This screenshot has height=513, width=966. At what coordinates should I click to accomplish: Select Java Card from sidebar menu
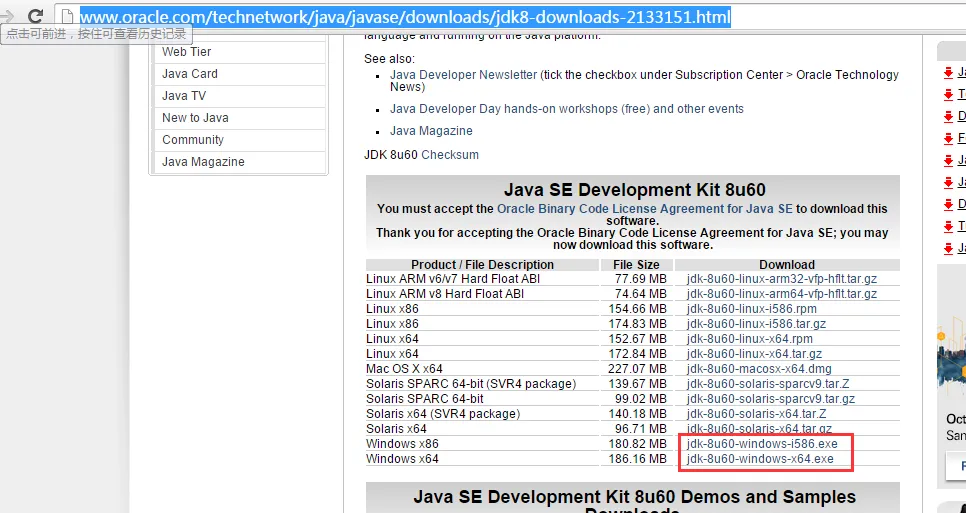(x=190, y=74)
